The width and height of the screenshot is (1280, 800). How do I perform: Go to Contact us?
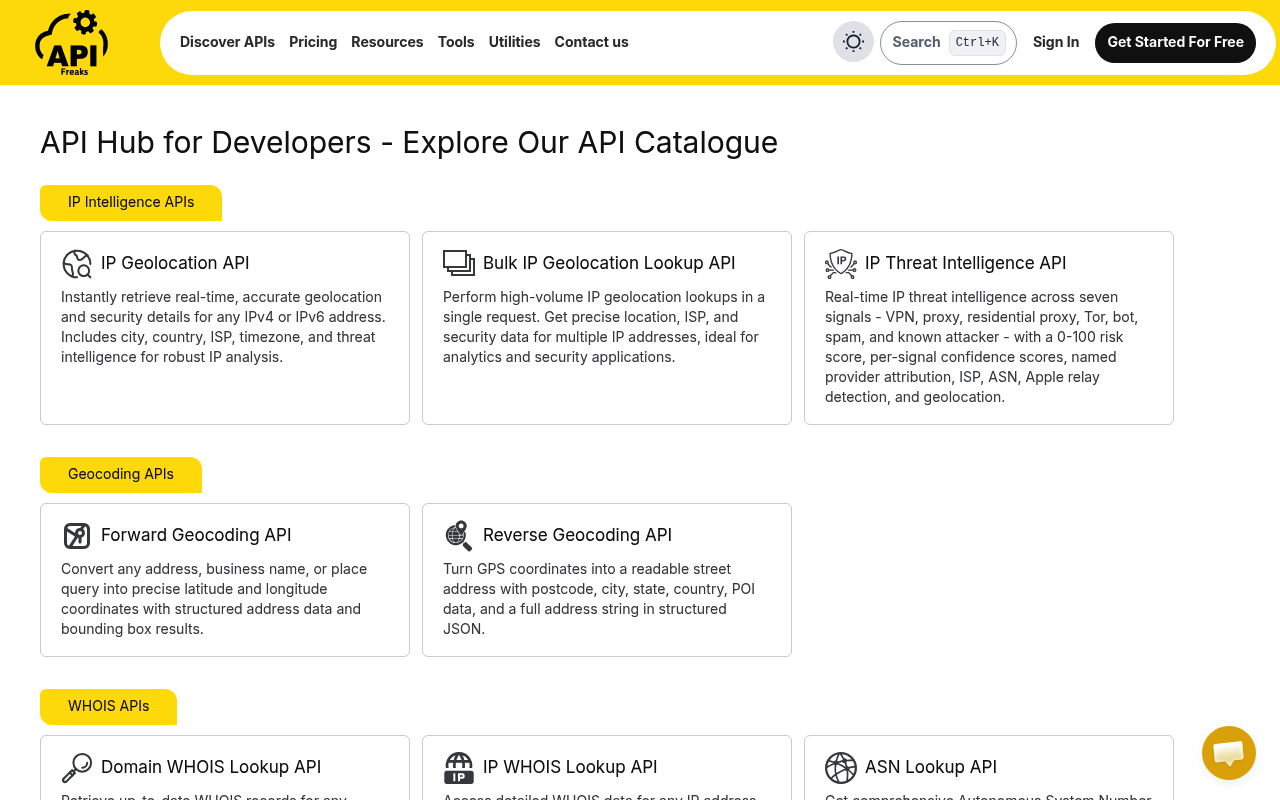[x=591, y=42]
